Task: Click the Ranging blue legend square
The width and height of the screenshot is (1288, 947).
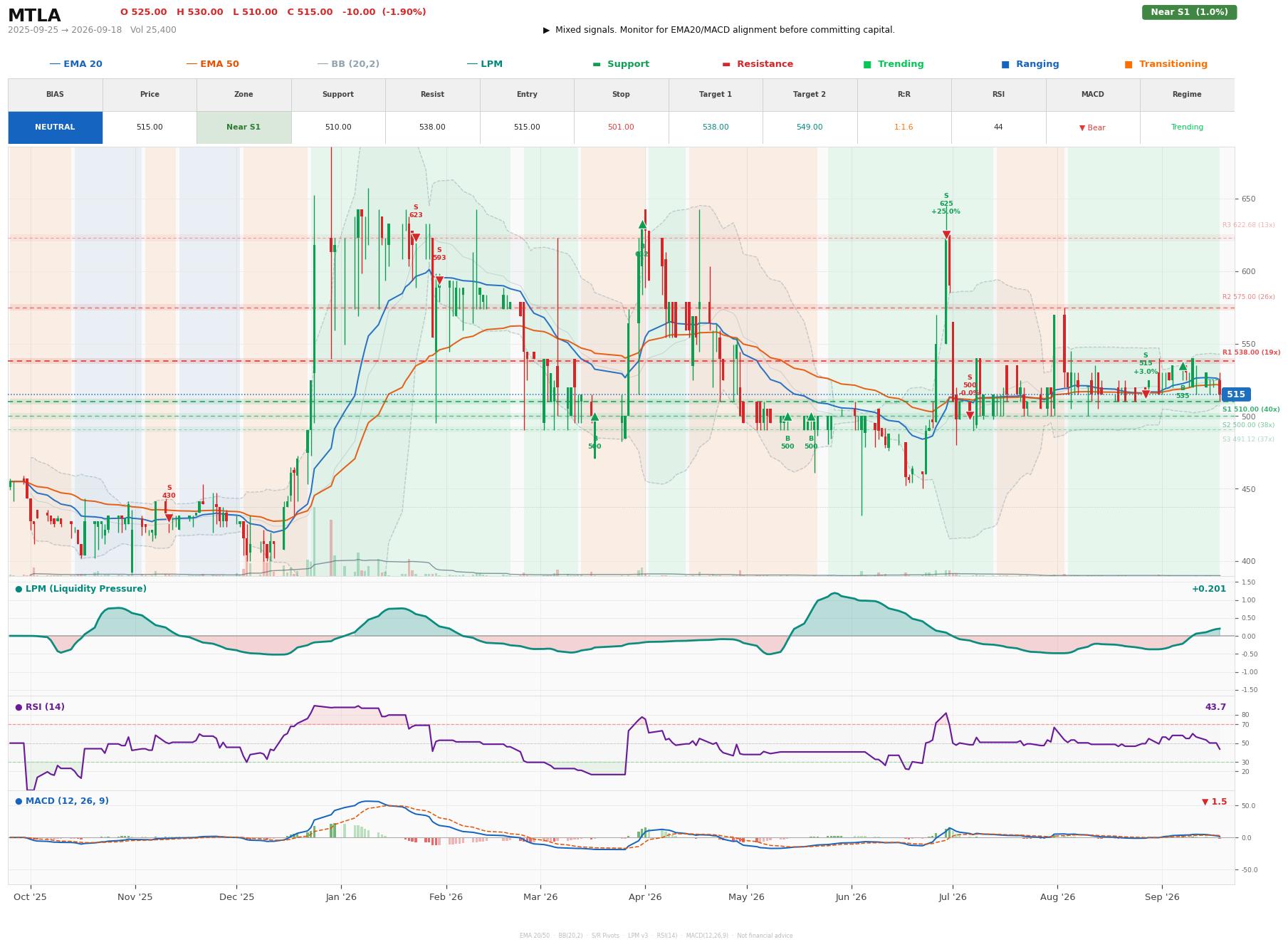Action: tap(1005, 64)
